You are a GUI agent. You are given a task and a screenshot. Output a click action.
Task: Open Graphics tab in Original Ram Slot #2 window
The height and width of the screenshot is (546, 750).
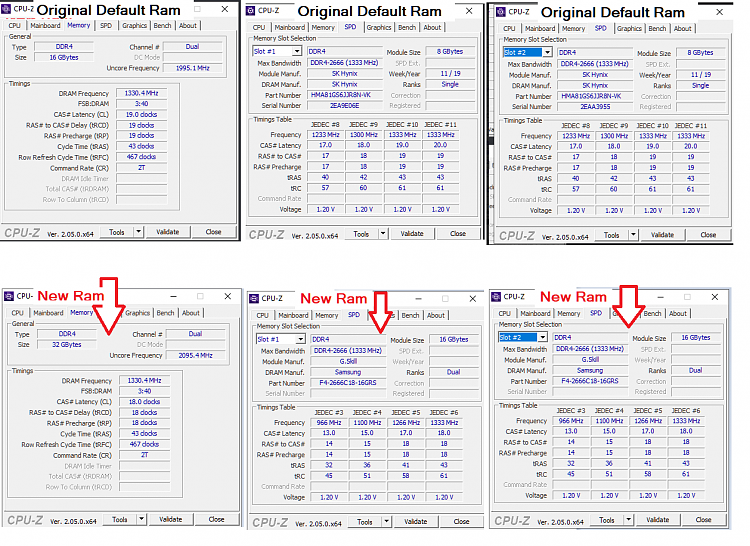click(x=629, y=29)
